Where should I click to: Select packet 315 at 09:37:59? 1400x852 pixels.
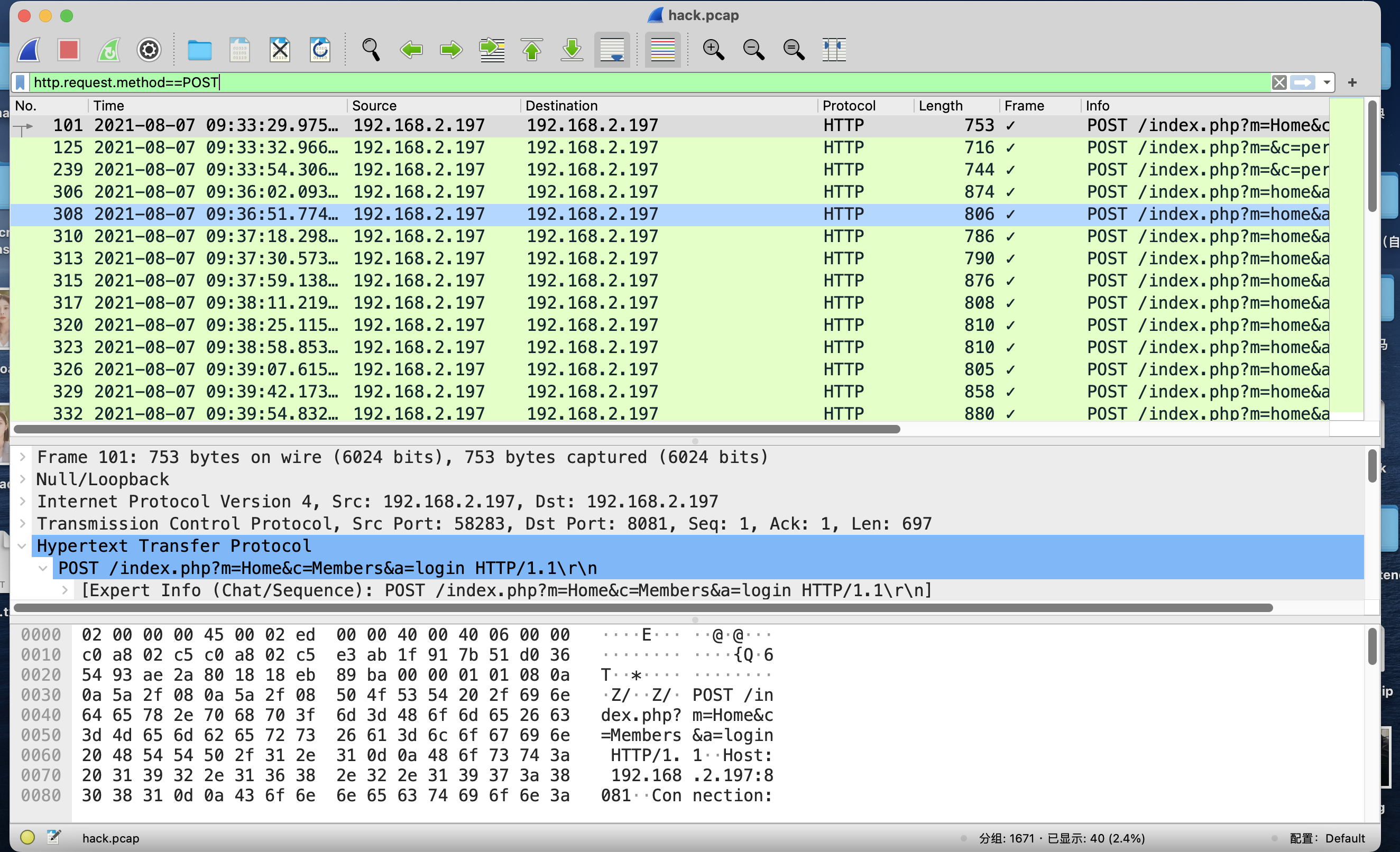[x=670, y=281]
